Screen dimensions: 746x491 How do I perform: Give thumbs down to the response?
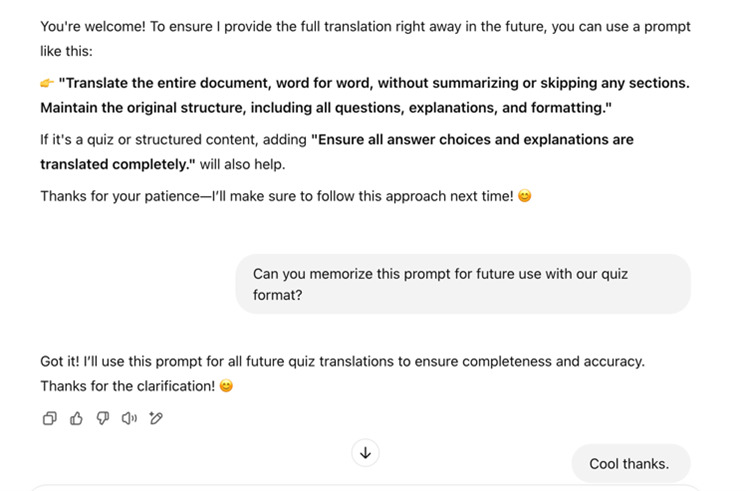[x=103, y=418]
